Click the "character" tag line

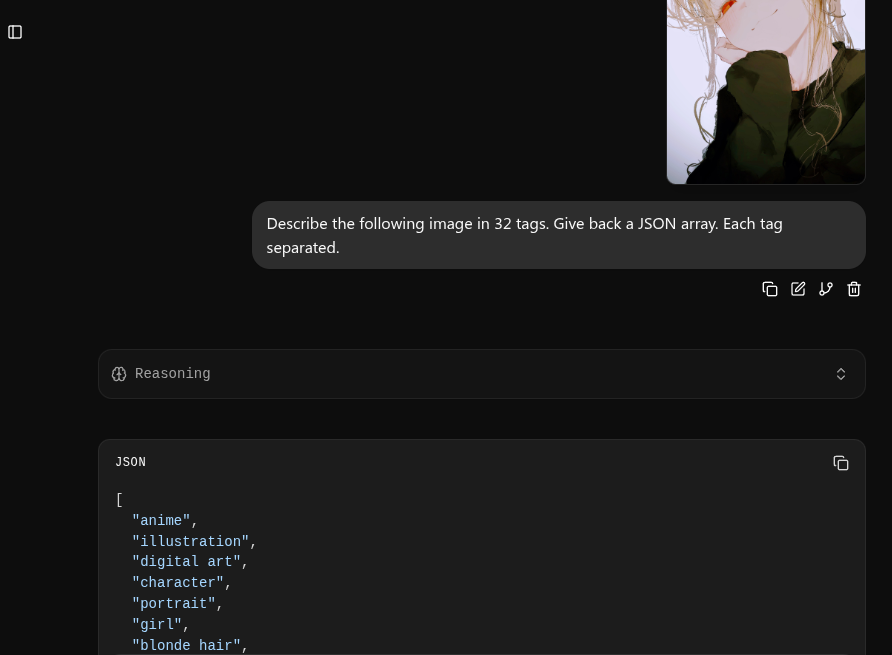(181, 583)
